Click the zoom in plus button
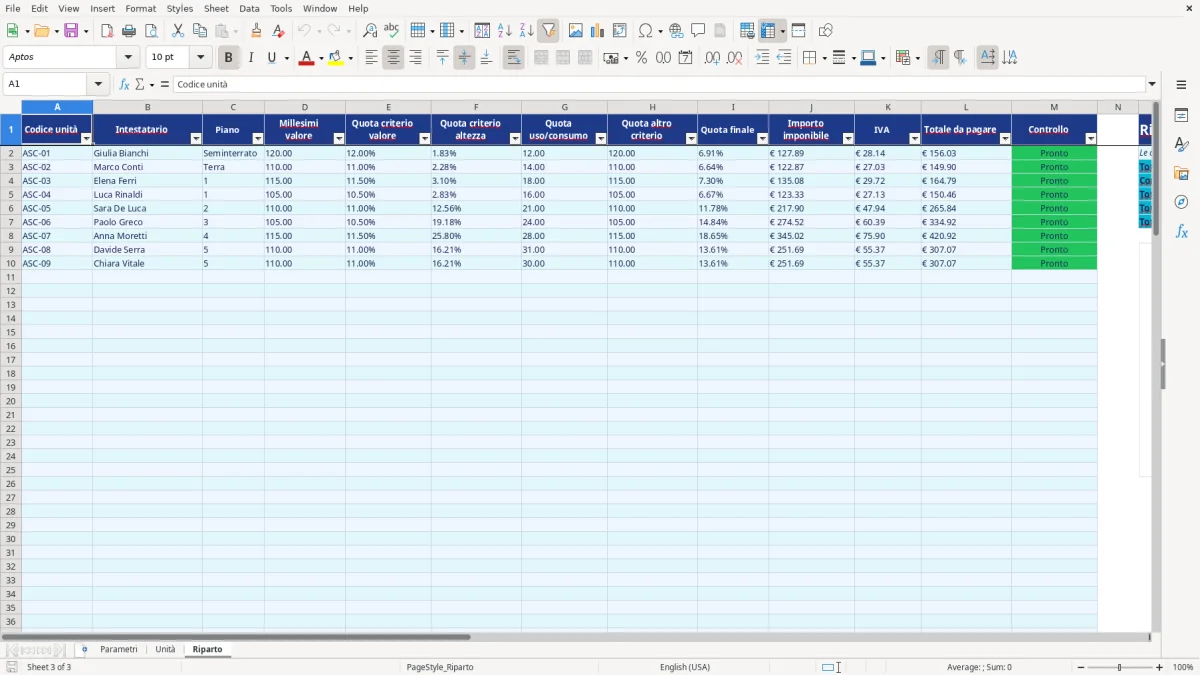 (x=1159, y=667)
